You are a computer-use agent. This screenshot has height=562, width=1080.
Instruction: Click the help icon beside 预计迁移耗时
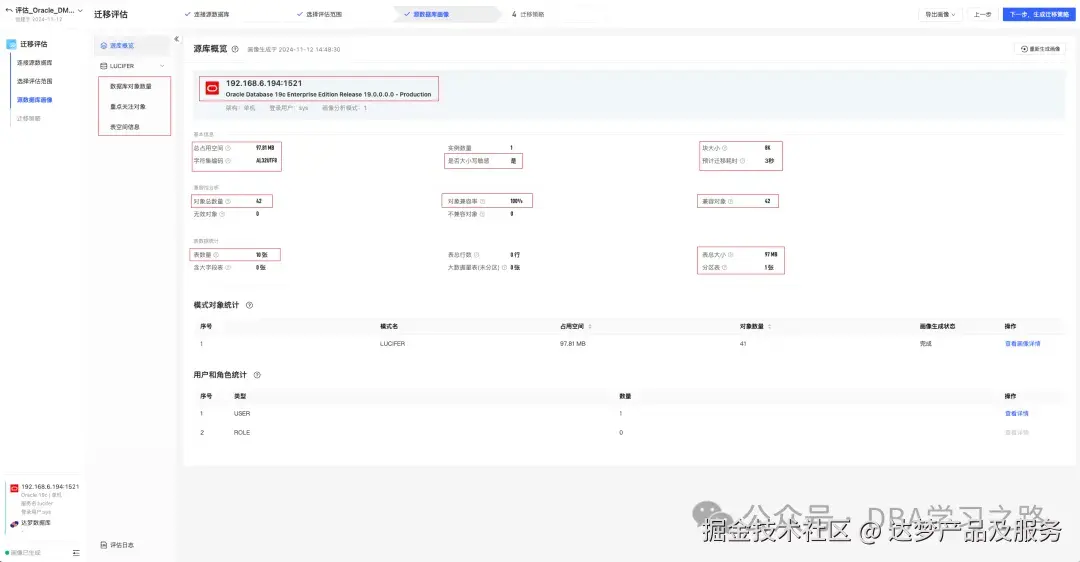pos(742,161)
